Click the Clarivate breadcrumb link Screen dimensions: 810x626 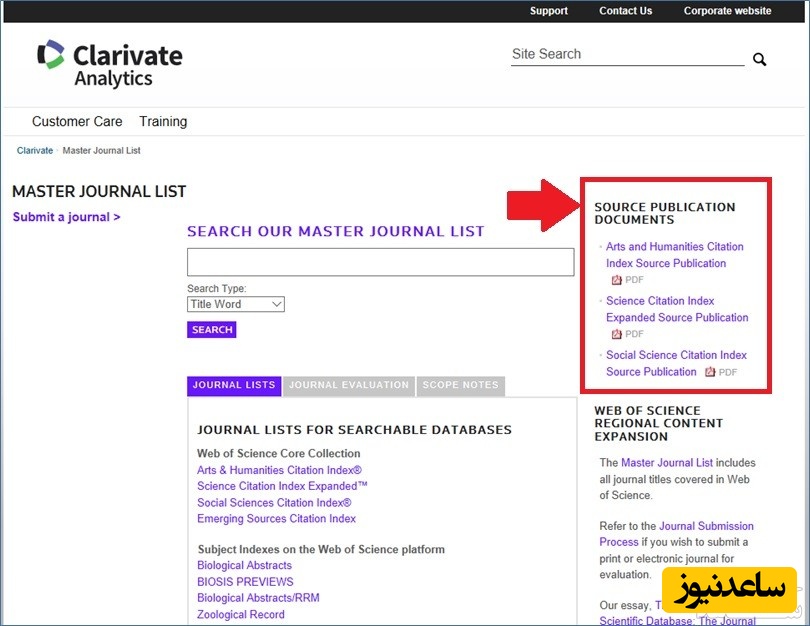click(35, 151)
